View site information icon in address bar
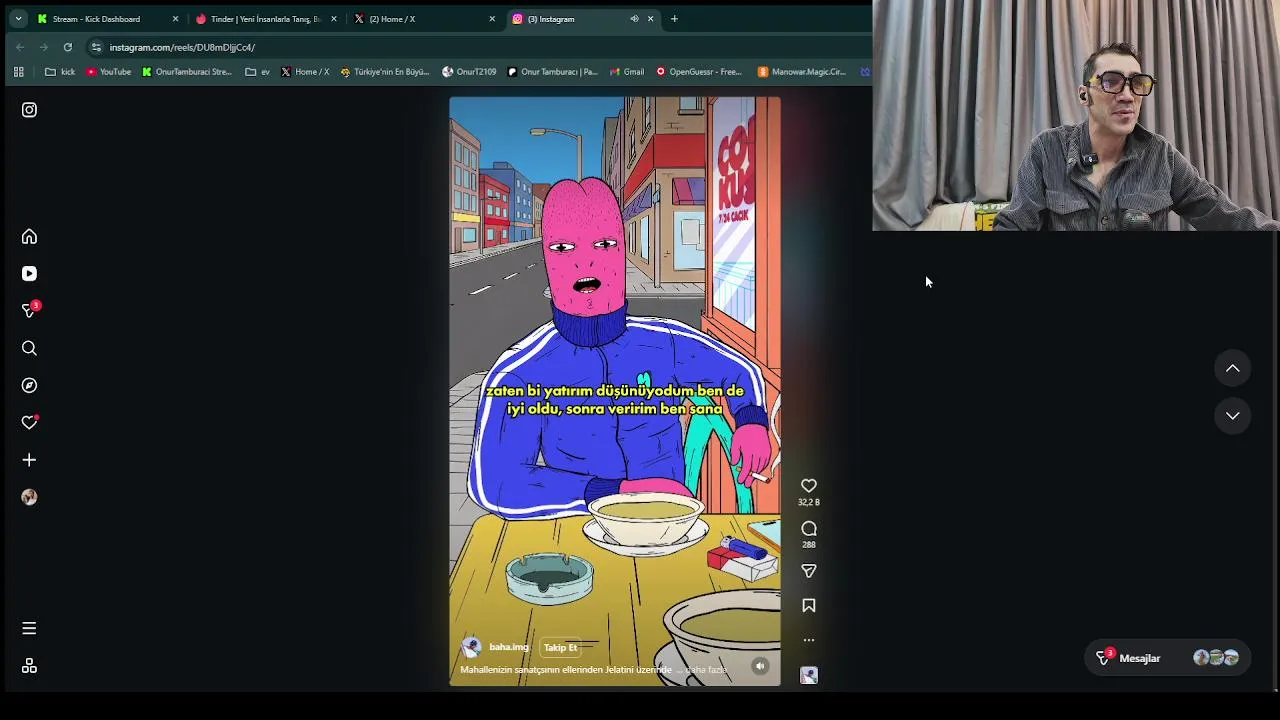1280x720 pixels. coord(96,47)
